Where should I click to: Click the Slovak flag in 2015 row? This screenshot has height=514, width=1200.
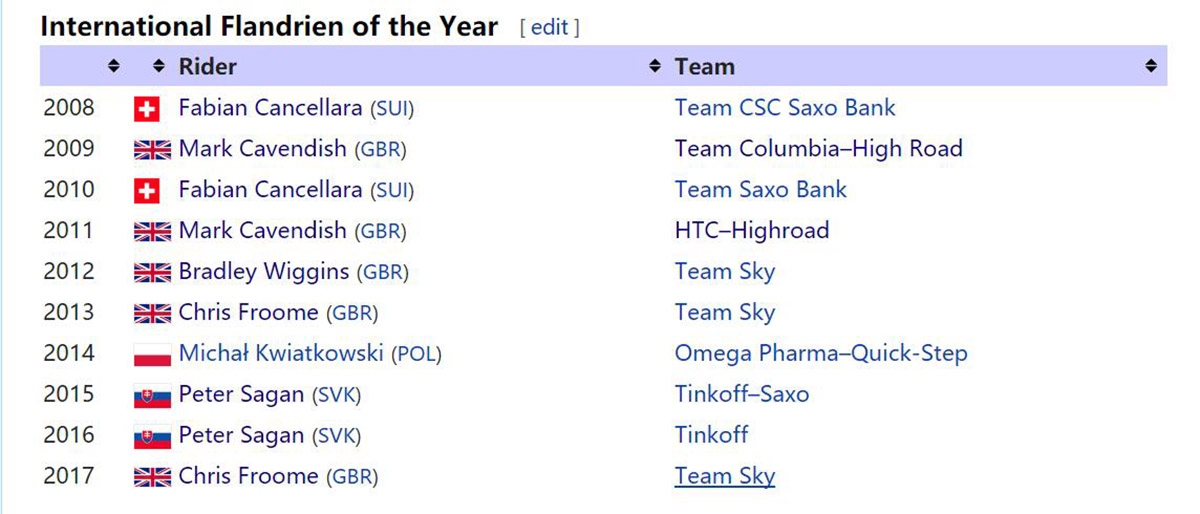[153, 396]
